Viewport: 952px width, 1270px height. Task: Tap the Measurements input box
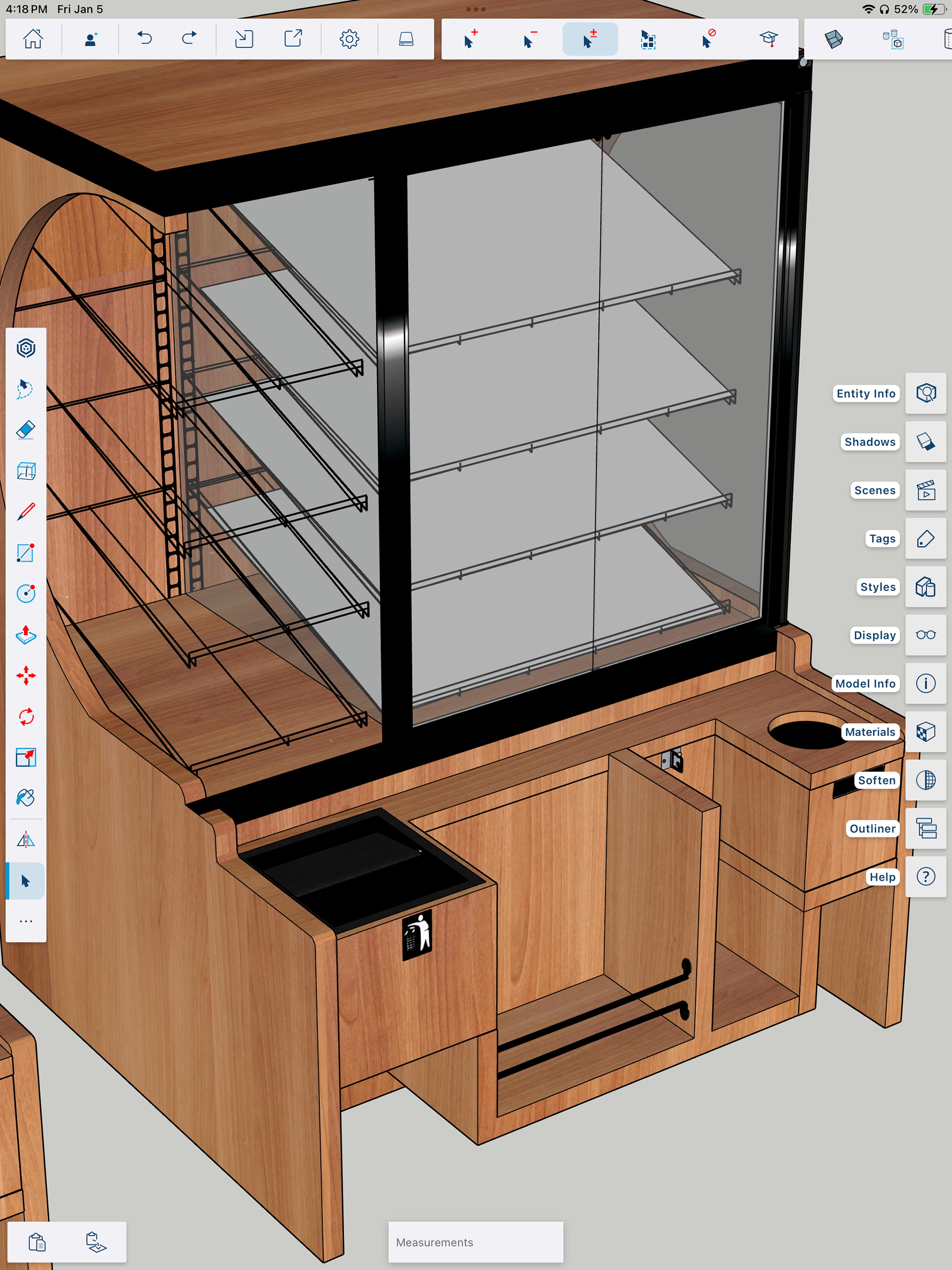coord(476,1242)
